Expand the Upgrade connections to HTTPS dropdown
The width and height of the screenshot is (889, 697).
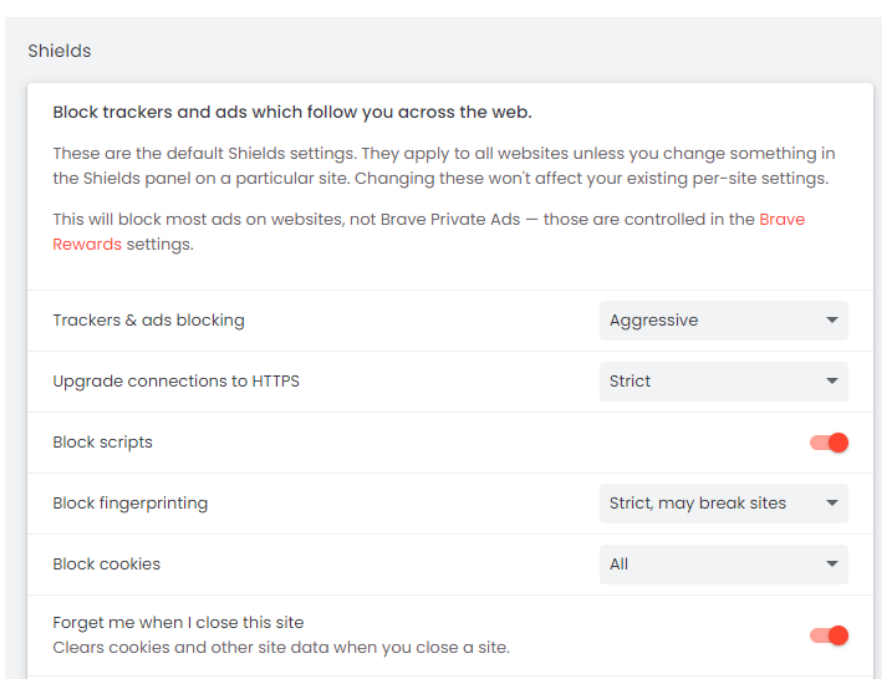tap(722, 382)
